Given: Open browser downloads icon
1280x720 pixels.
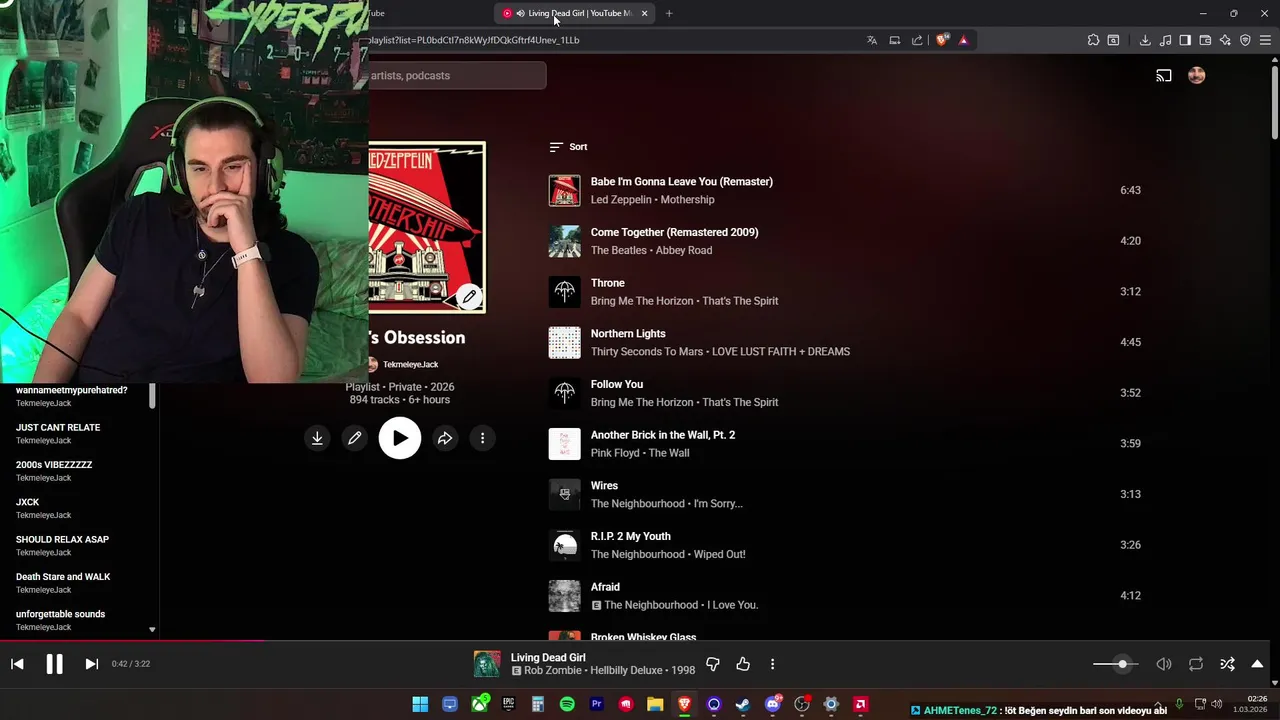Looking at the screenshot, I should point(1145,40).
